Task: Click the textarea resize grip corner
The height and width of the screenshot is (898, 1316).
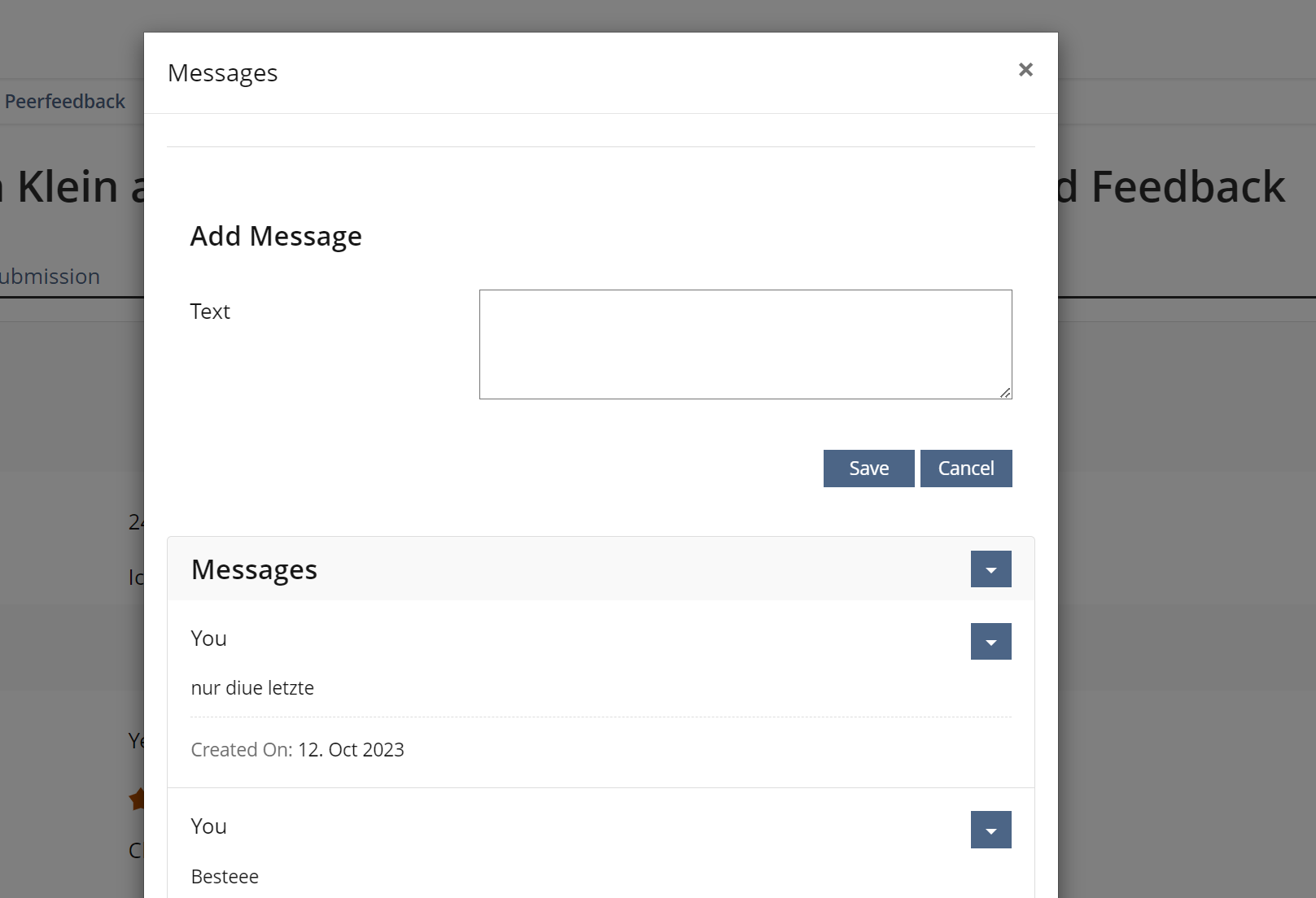Action: point(1006,393)
